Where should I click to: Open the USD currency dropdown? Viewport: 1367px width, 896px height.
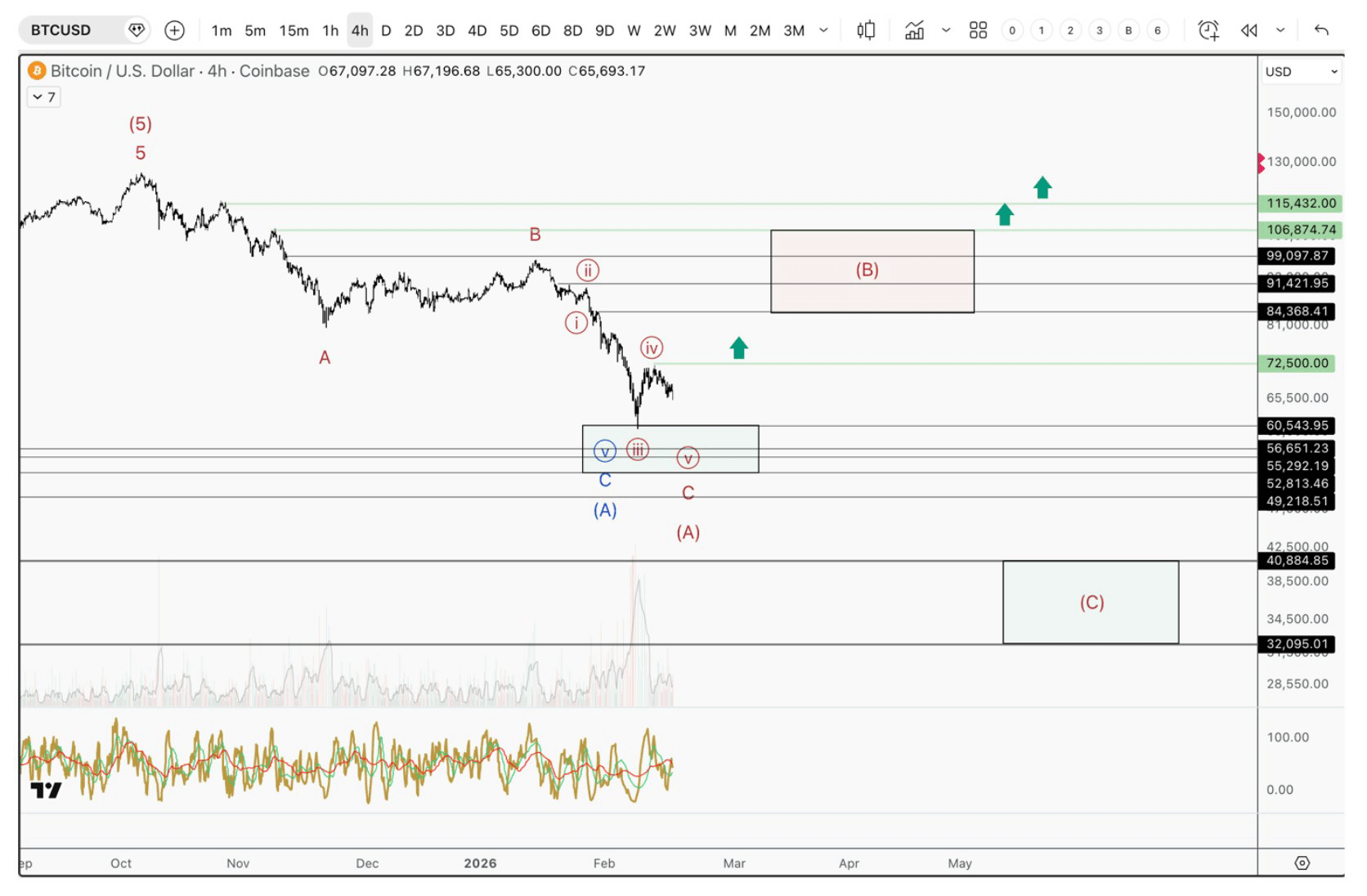coord(1301,71)
